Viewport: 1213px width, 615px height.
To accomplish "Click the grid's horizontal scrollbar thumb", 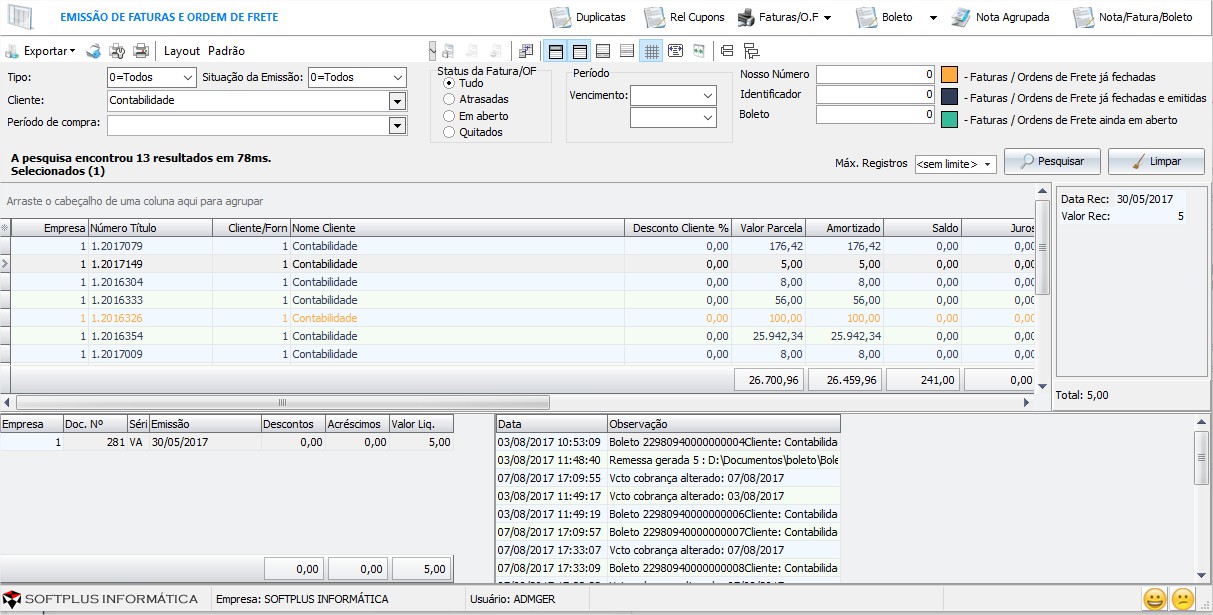I will pyautogui.click(x=281, y=402).
